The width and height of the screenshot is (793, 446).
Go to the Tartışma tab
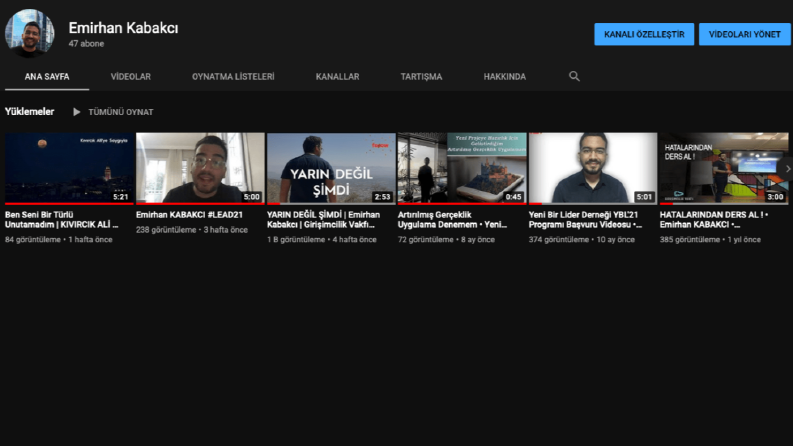[421, 77]
